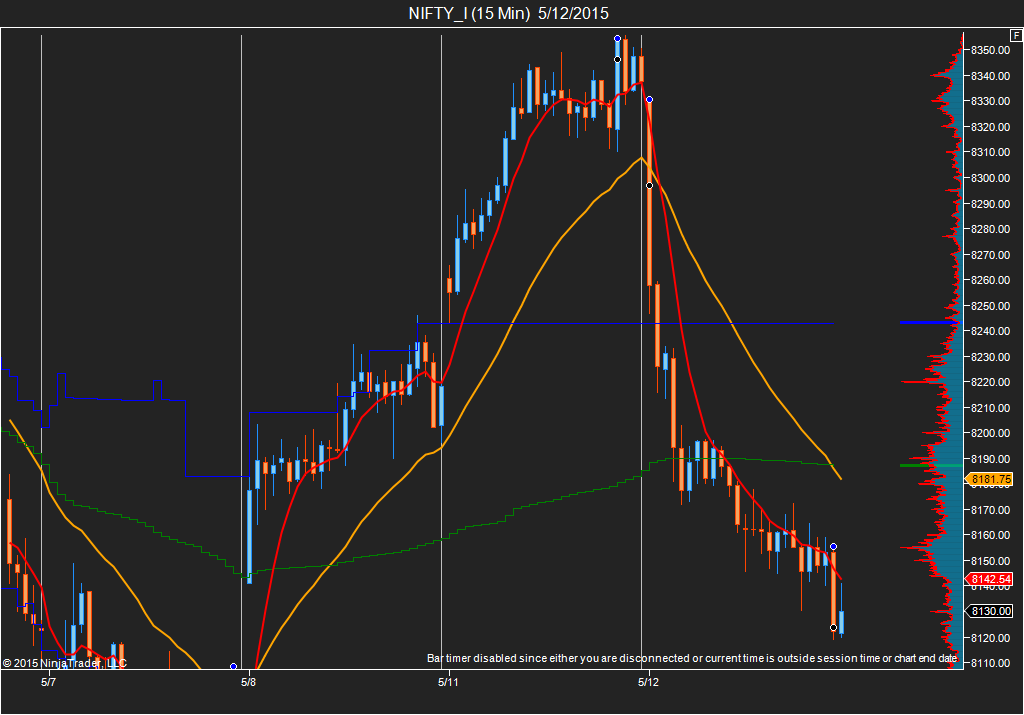Viewport: 1024px width, 715px height.
Task: Select blue dot marker above last orange candle
Action: click(833, 547)
